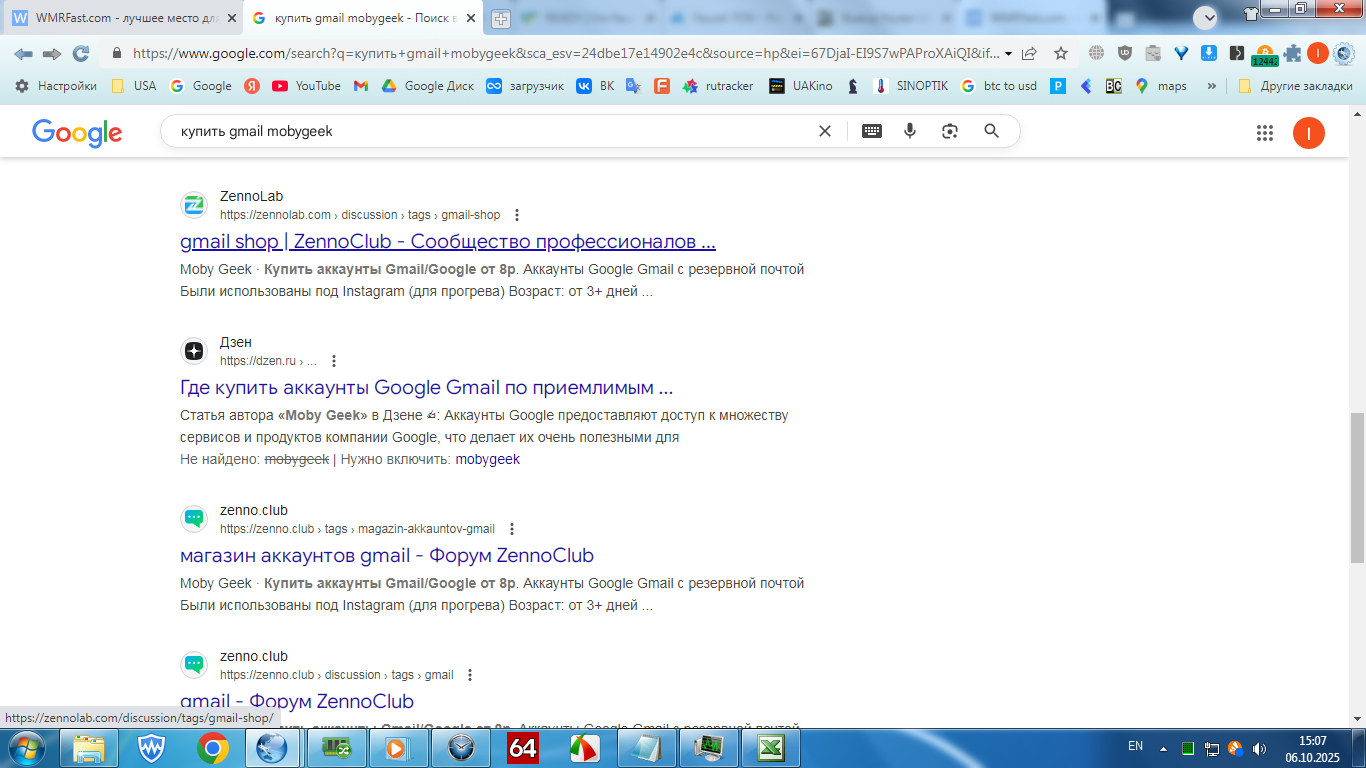This screenshot has height=768, width=1366.
Task: Close the купить gmail mobygeek tab
Action: tap(471, 18)
